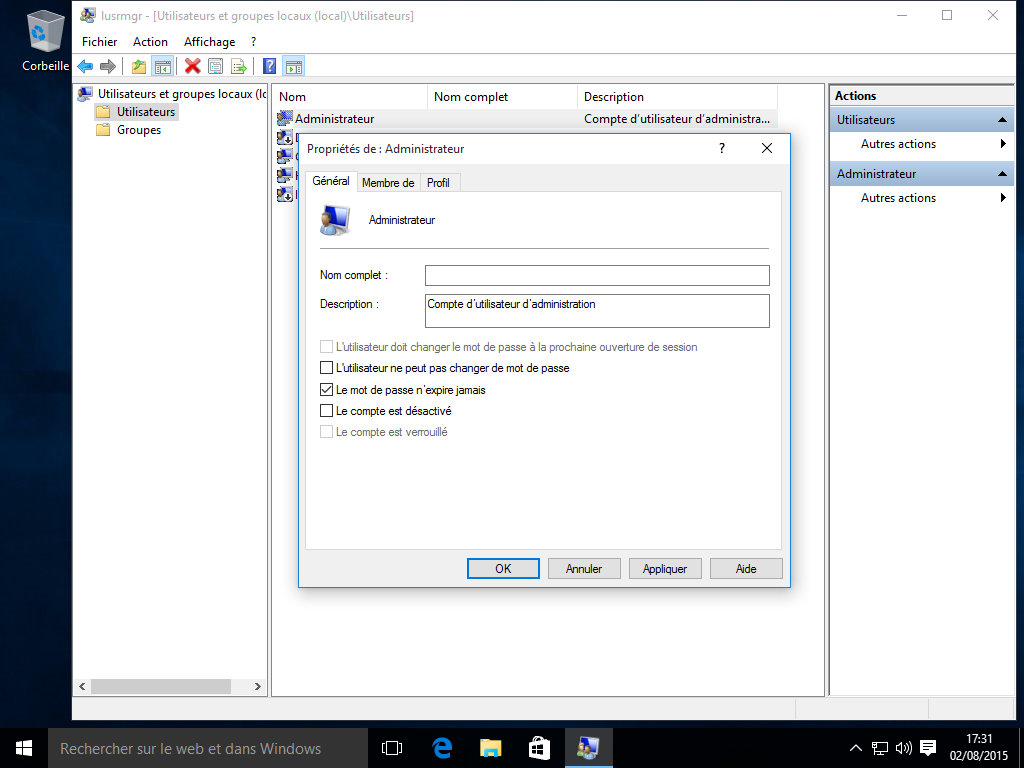Open the network tray icon
The width and height of the screenshot is (1024, 768).
click(x=880, y=748)
